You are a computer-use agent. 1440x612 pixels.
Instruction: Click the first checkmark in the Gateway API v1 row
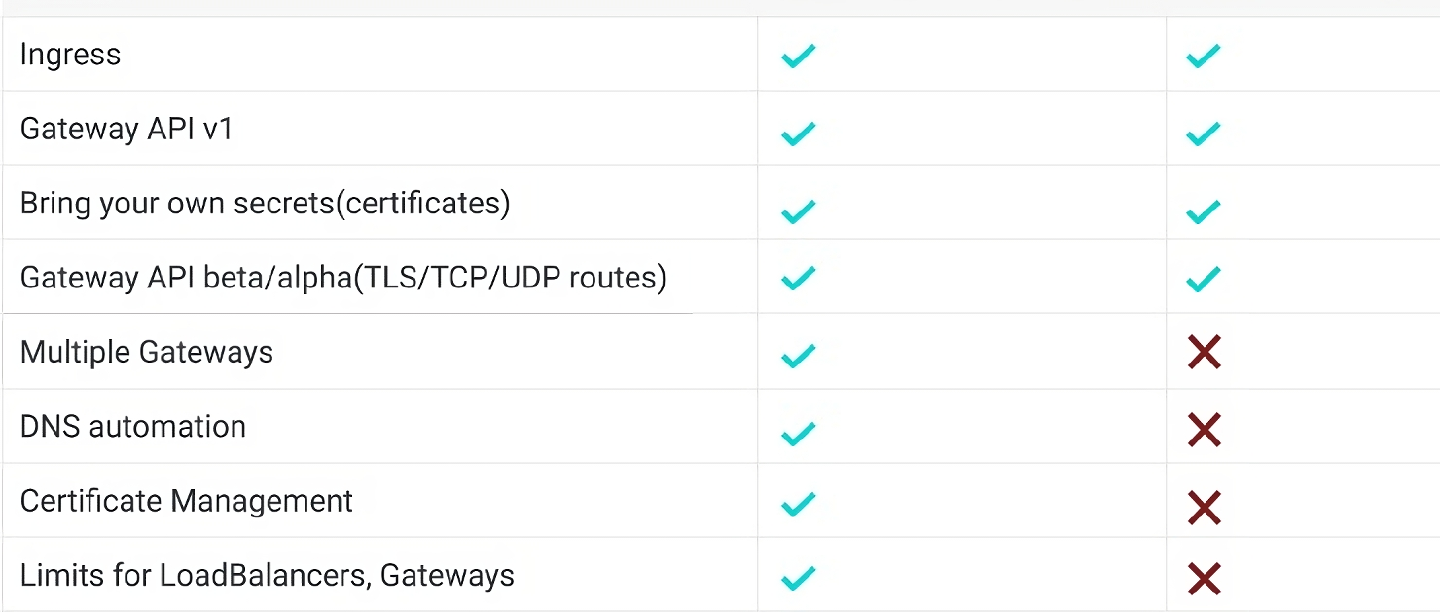(798, 133)
